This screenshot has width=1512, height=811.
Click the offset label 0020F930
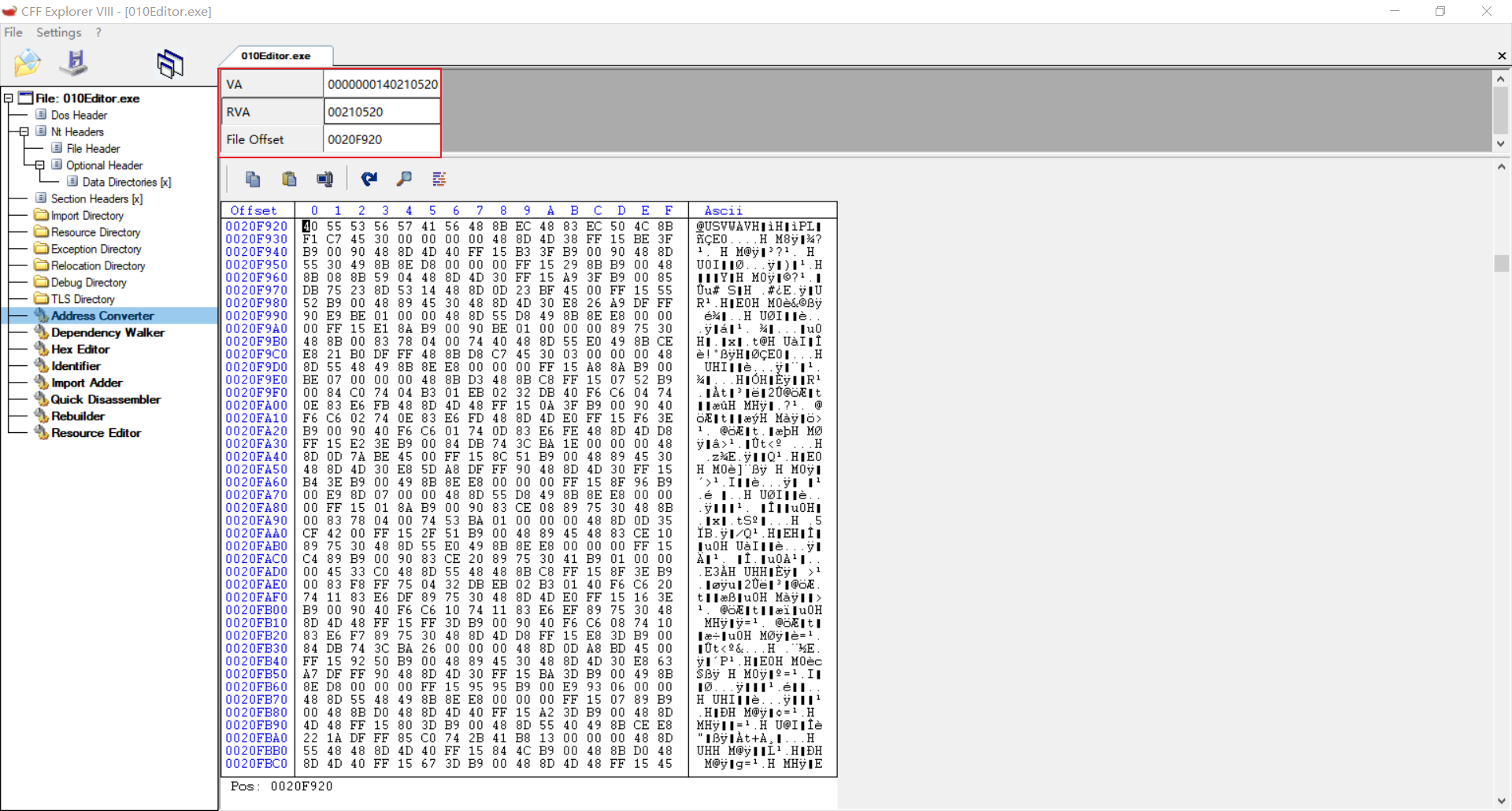(257, 239)
